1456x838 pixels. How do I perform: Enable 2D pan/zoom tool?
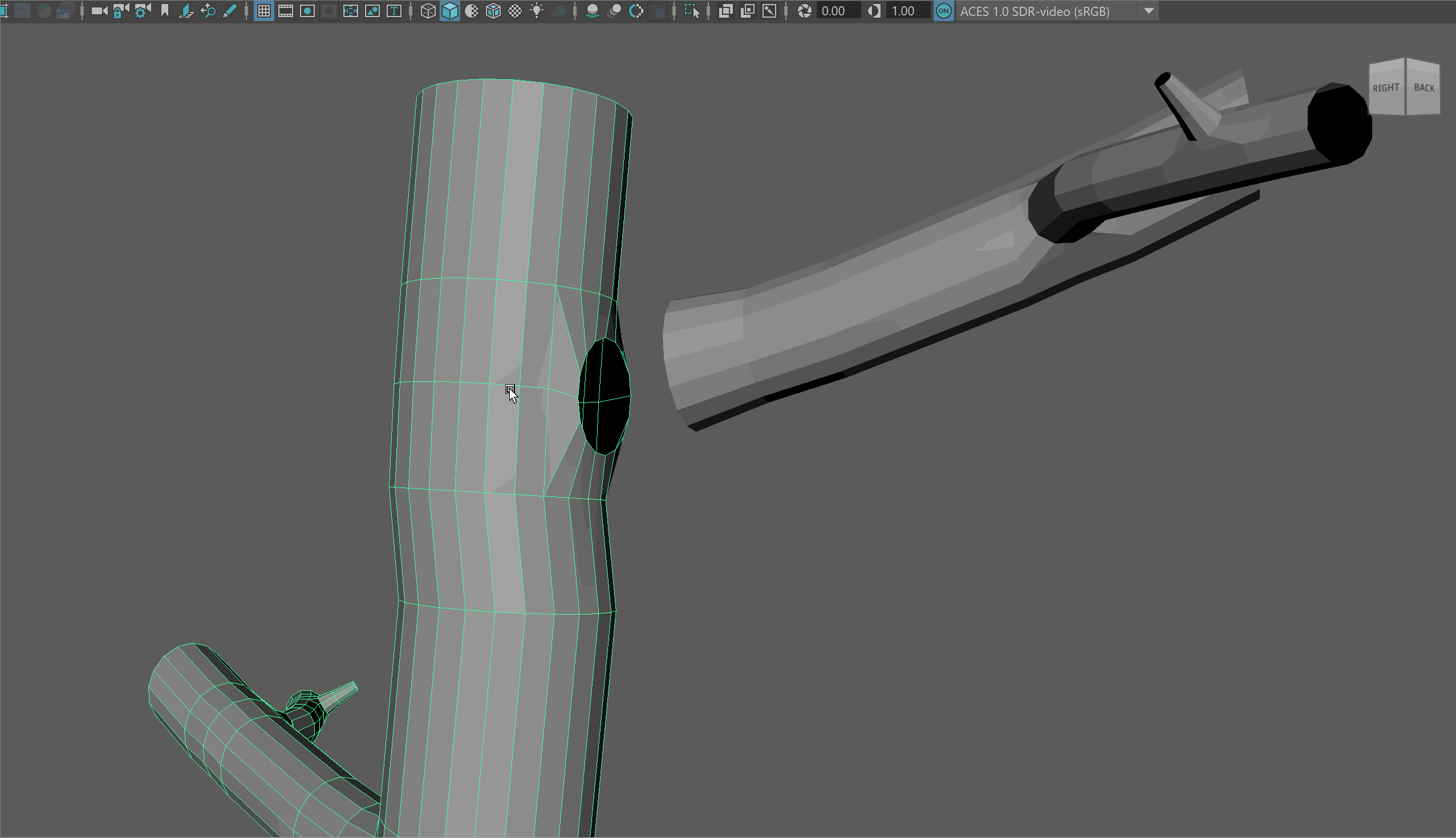pyautogui.click(x=208, y=11)
